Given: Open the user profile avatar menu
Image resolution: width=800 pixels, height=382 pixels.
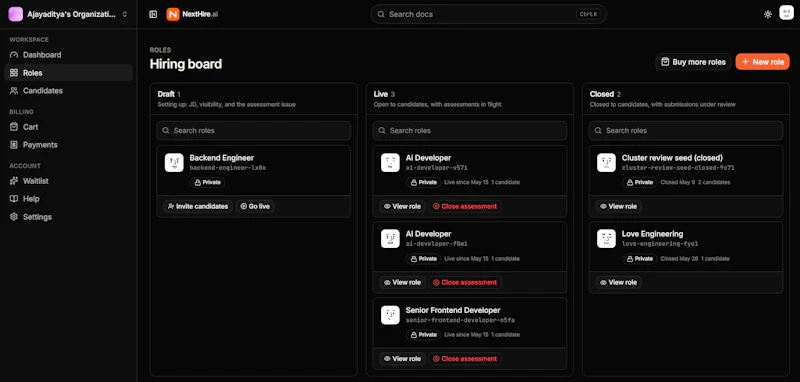Looking at the screenshot, I should point(786,13).
